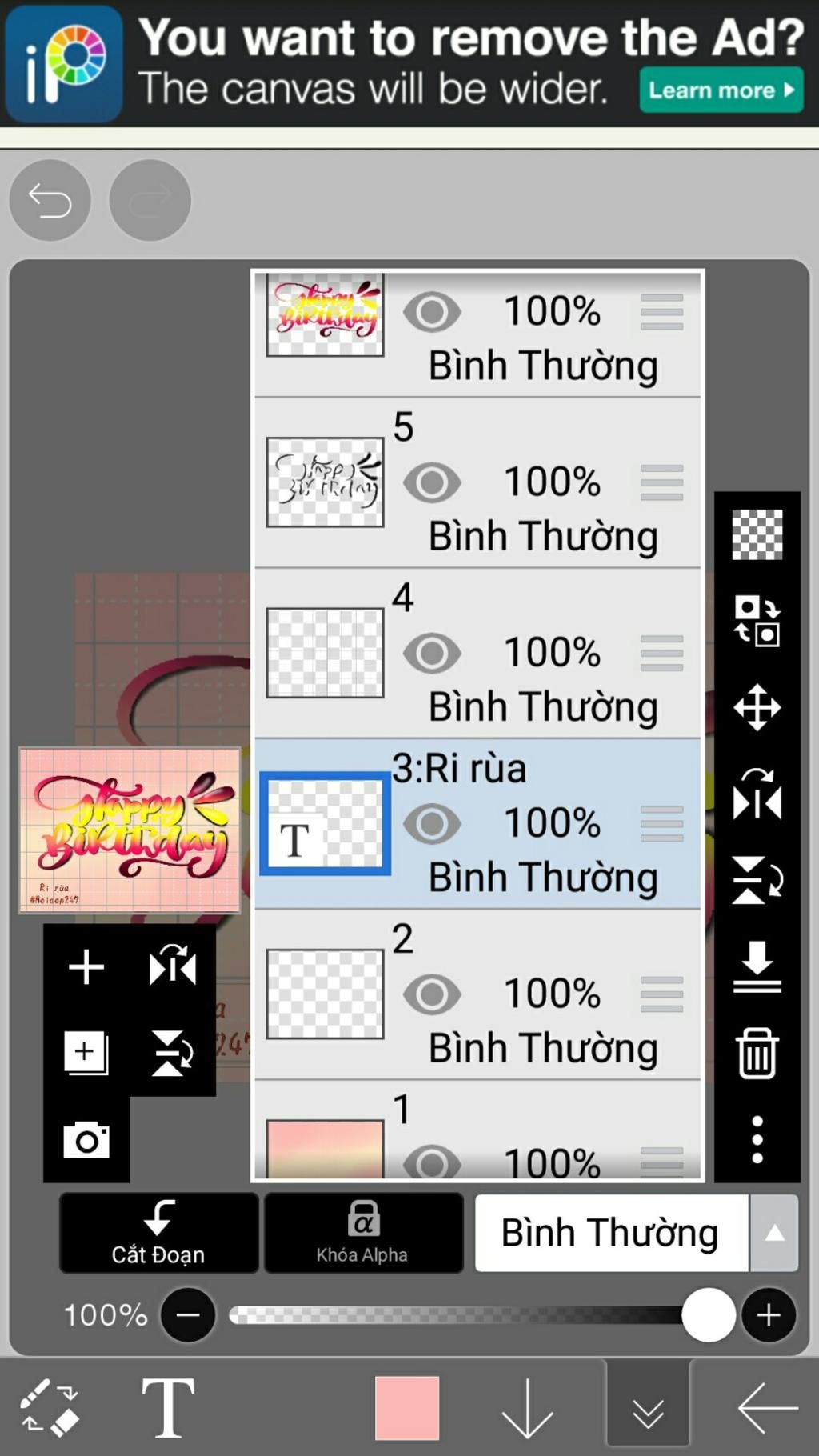Select the move layer cross-arrows icon
The width and height of the screenshot is (819, 1456).
coord(757,707)
